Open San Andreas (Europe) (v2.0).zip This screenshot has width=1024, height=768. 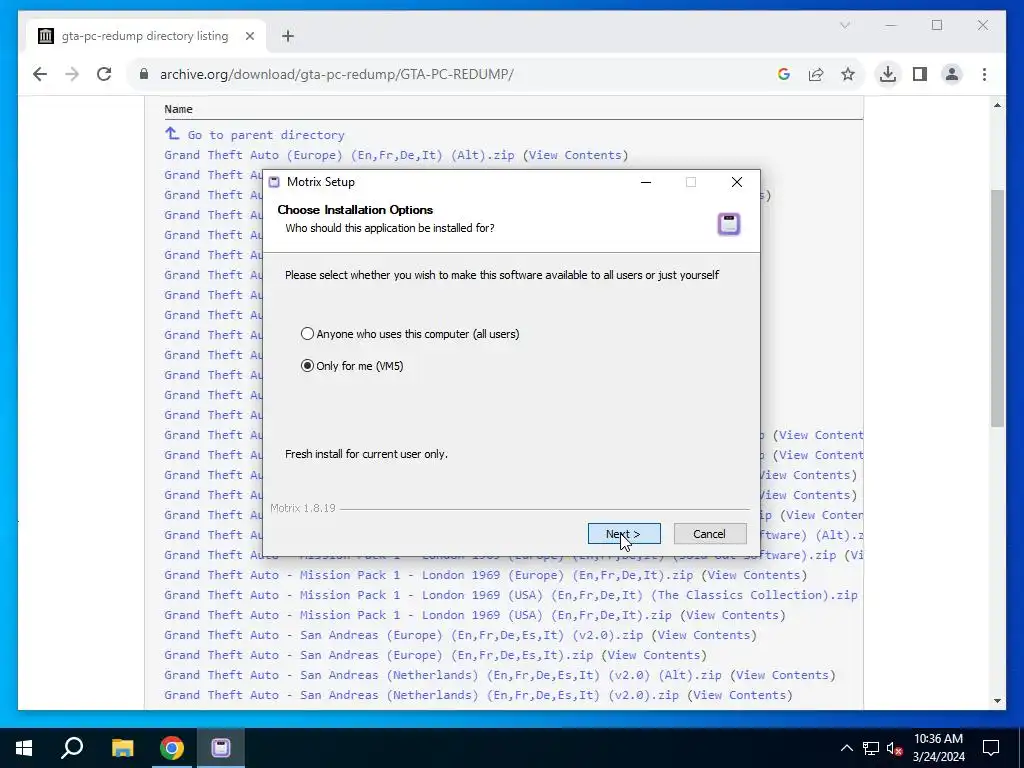click(x=404, y=635)
